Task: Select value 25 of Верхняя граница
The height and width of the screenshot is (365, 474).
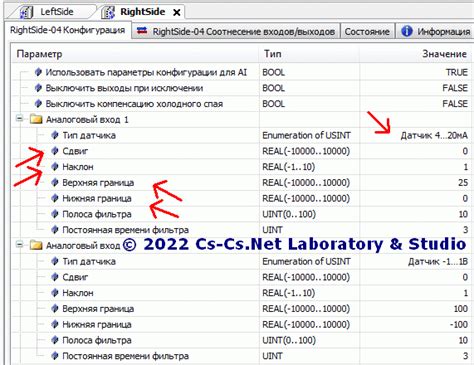Action: [463, 182]
